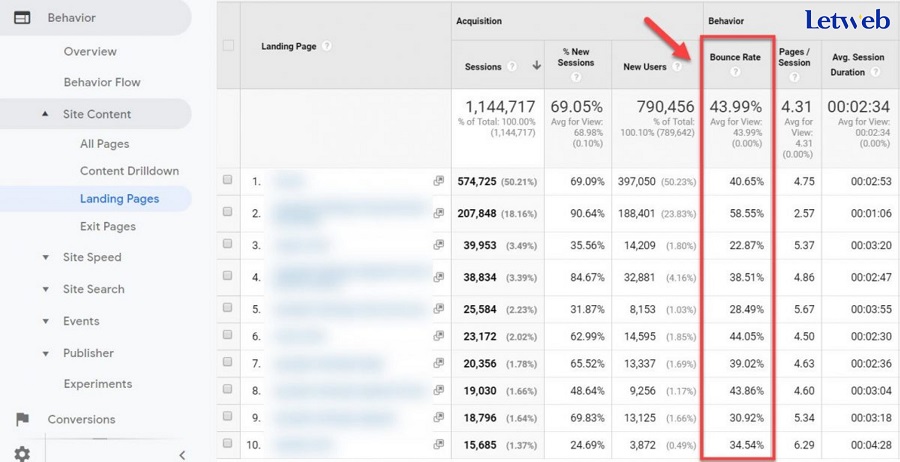Screen dimensions: 900x462
Task: Click the 574,725 sessions value
Action: [477, 181]
